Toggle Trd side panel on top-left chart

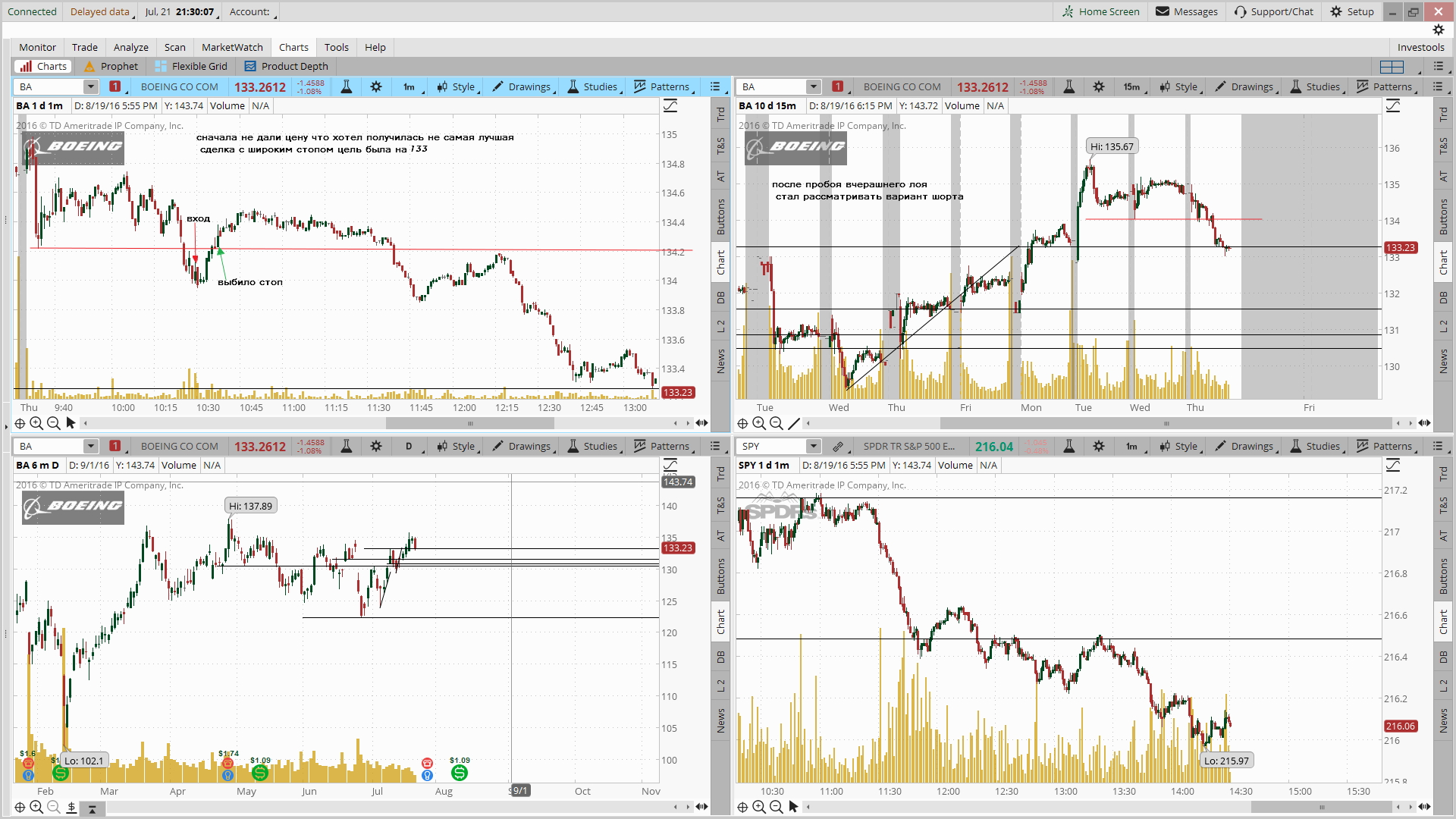tap(720, 115)
